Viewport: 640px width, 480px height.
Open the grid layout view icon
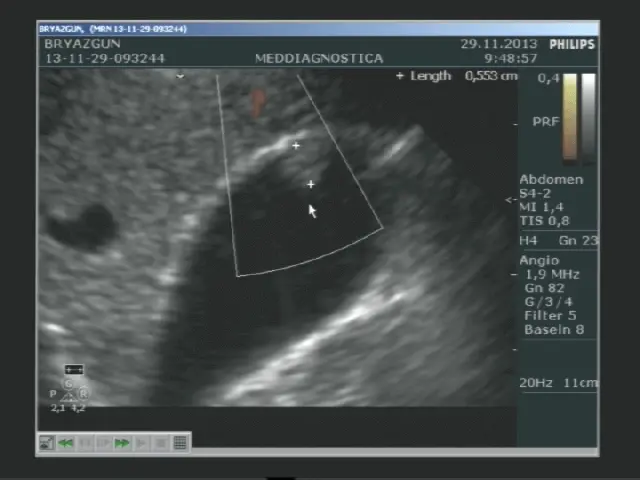[180, 443]
